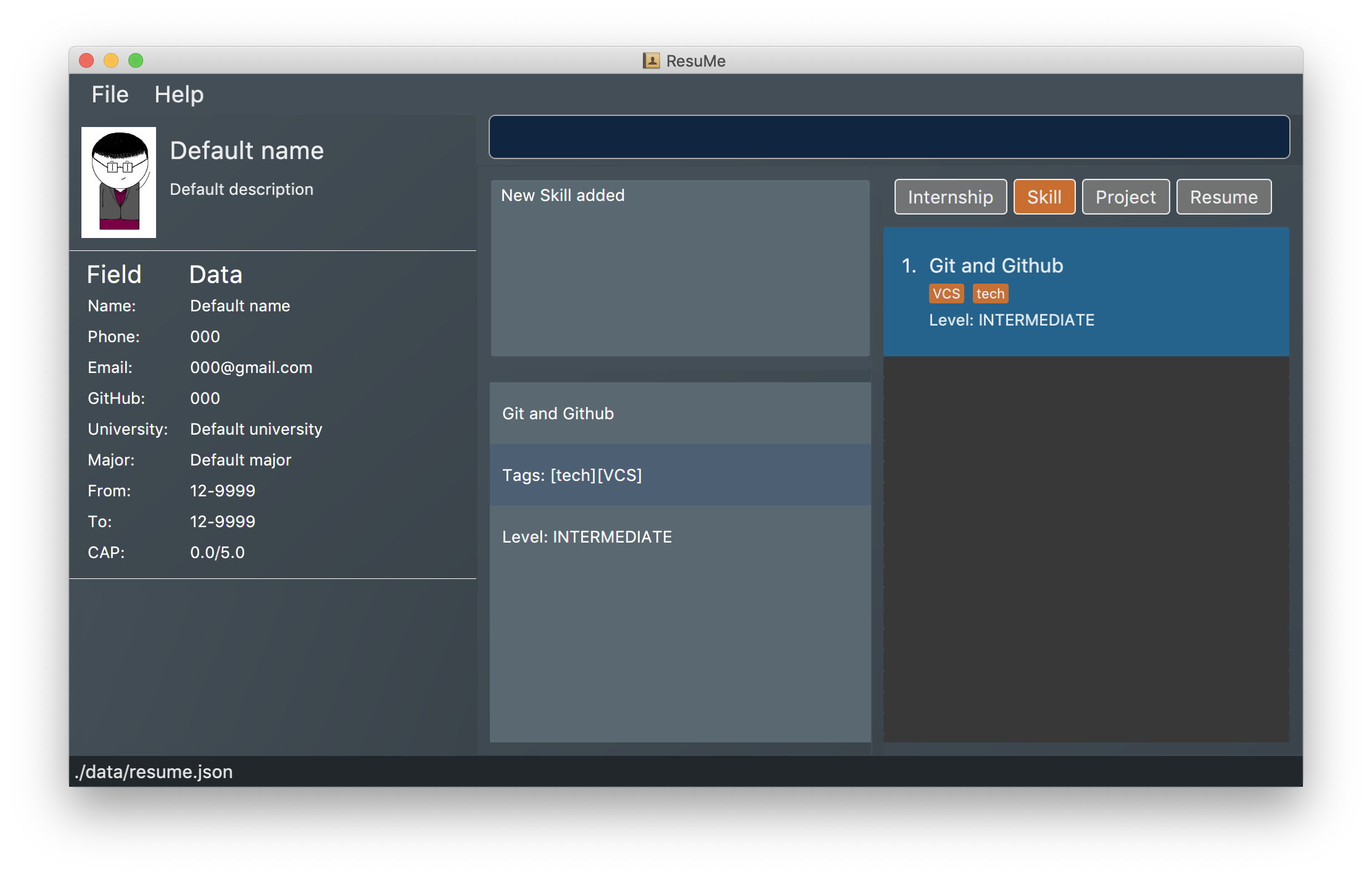Switch to Resume view
1372x878 pixels.
coord(1224,197)
